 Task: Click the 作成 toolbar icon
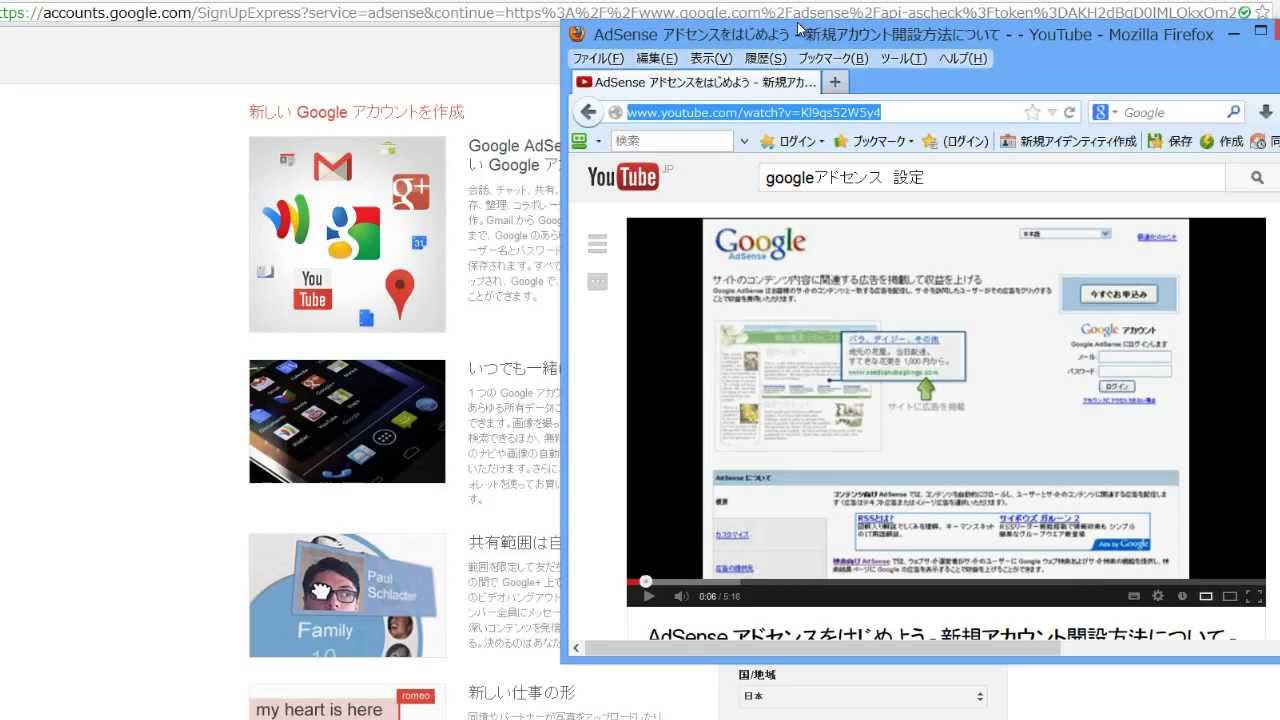coord(1220,141)
